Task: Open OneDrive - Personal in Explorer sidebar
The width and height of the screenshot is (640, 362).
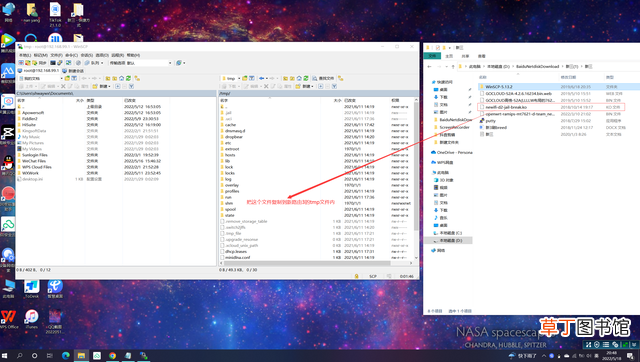Action: 451,152
